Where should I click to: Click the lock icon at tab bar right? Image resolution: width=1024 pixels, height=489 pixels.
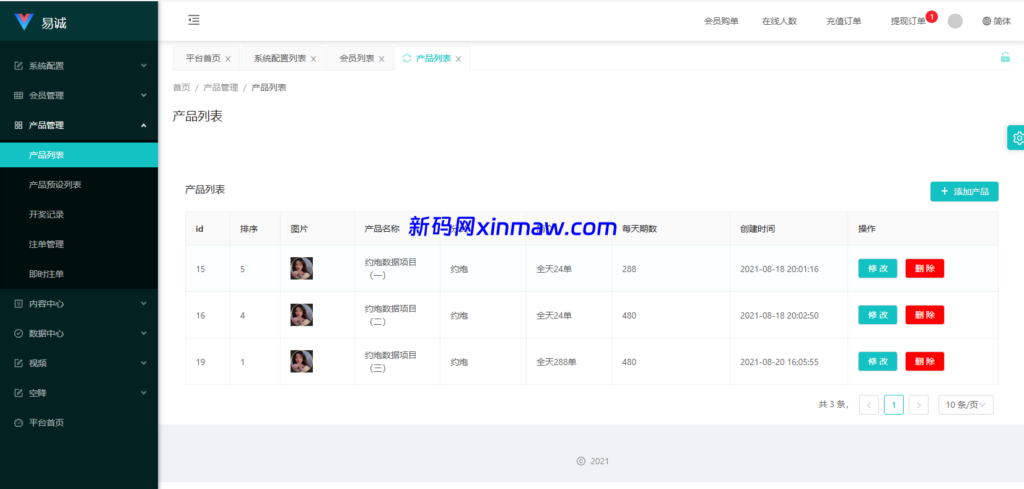(x=1005, y=57)
